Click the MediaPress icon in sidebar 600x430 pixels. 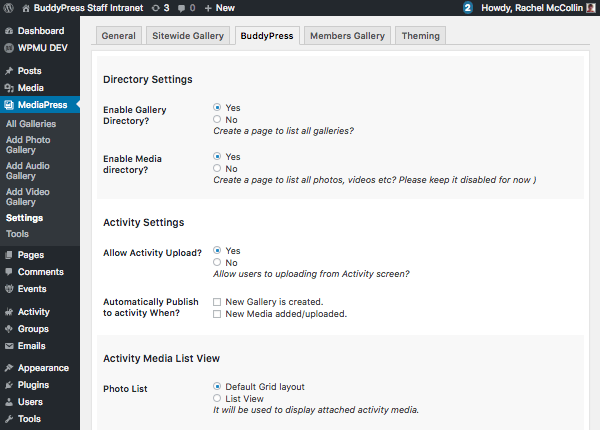pyautogui.click(x=9, y=105)
